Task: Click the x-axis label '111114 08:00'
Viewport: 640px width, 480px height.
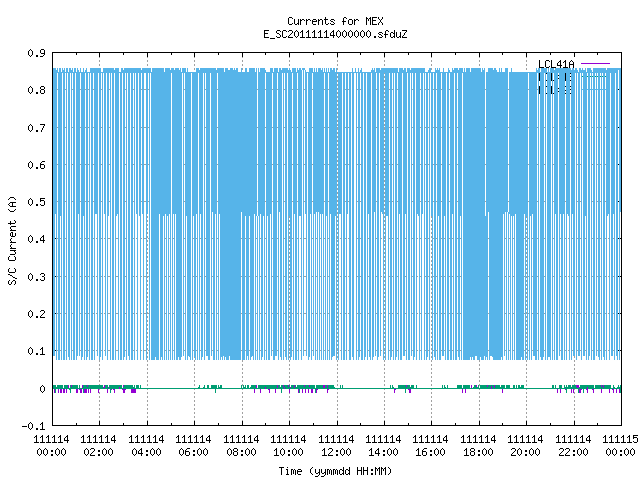Action: tap(241, 446)
